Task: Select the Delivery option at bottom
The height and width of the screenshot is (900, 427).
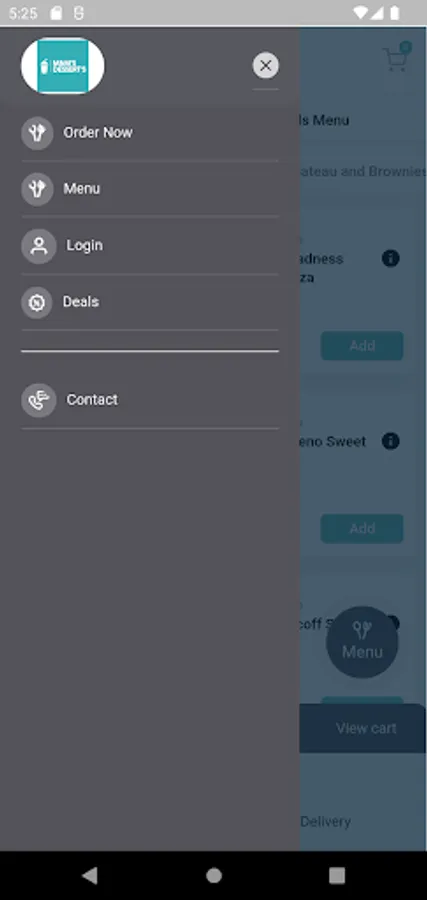Action: (x=325, y=821)
